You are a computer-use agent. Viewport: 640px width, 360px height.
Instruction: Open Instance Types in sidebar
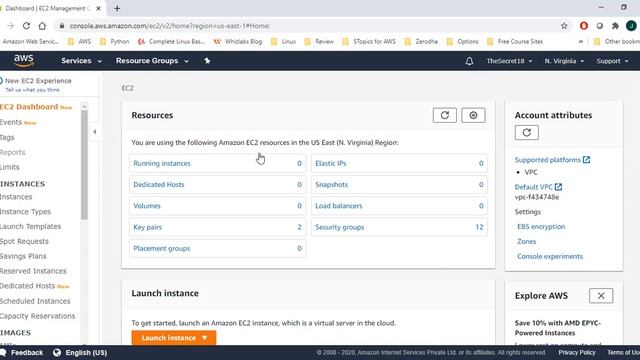pyautogui.click(x=25, y=211)
